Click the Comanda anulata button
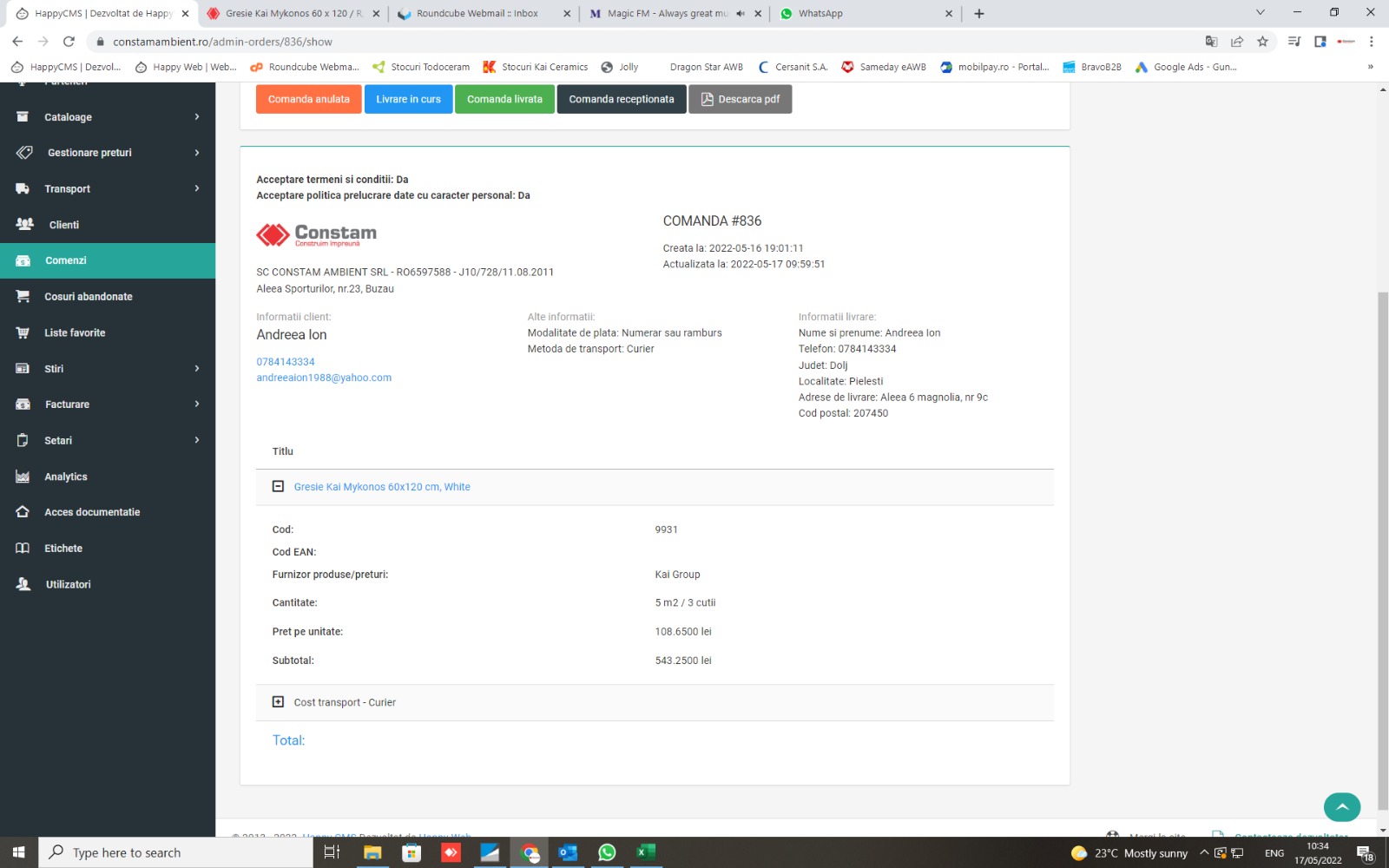The height and width of the screenshot is (868, 1389). (x=308, y=99)
